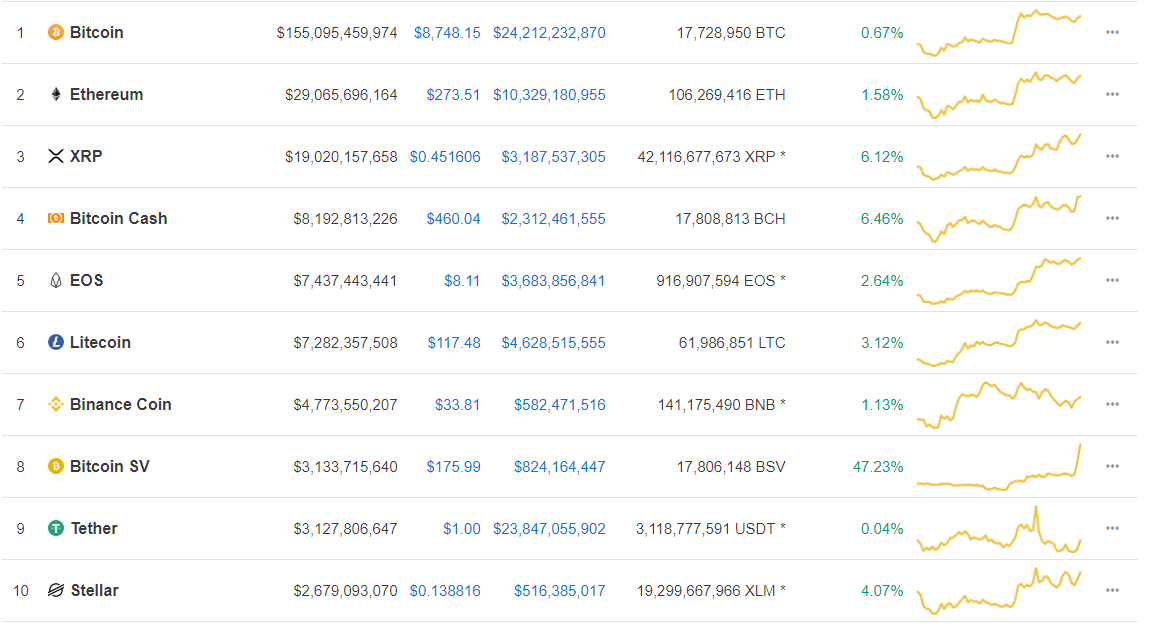
Task: Open the more options menu for Tether
Action: 1112,528
